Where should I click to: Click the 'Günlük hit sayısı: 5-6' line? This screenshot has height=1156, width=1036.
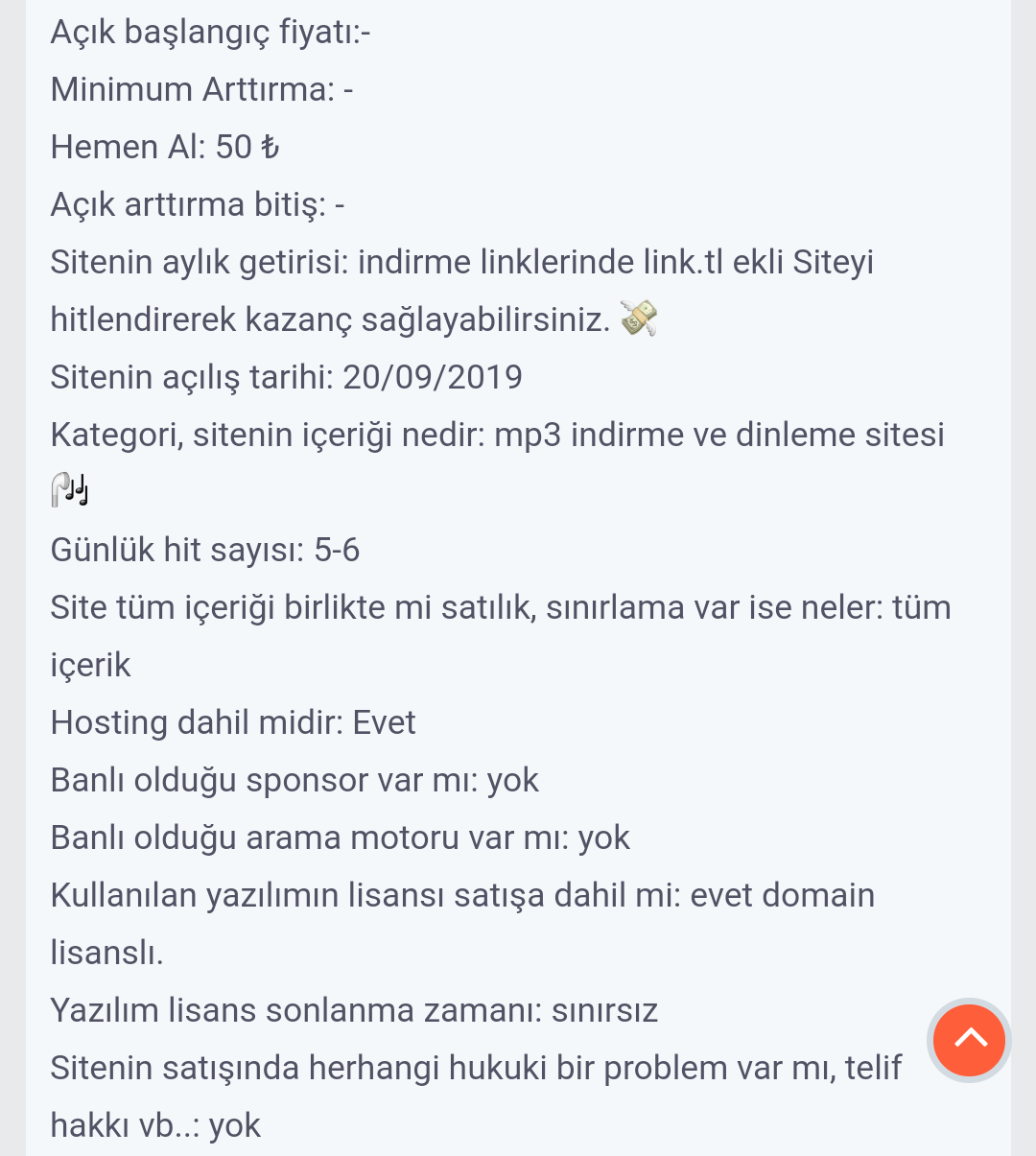(x=205, y=550)
